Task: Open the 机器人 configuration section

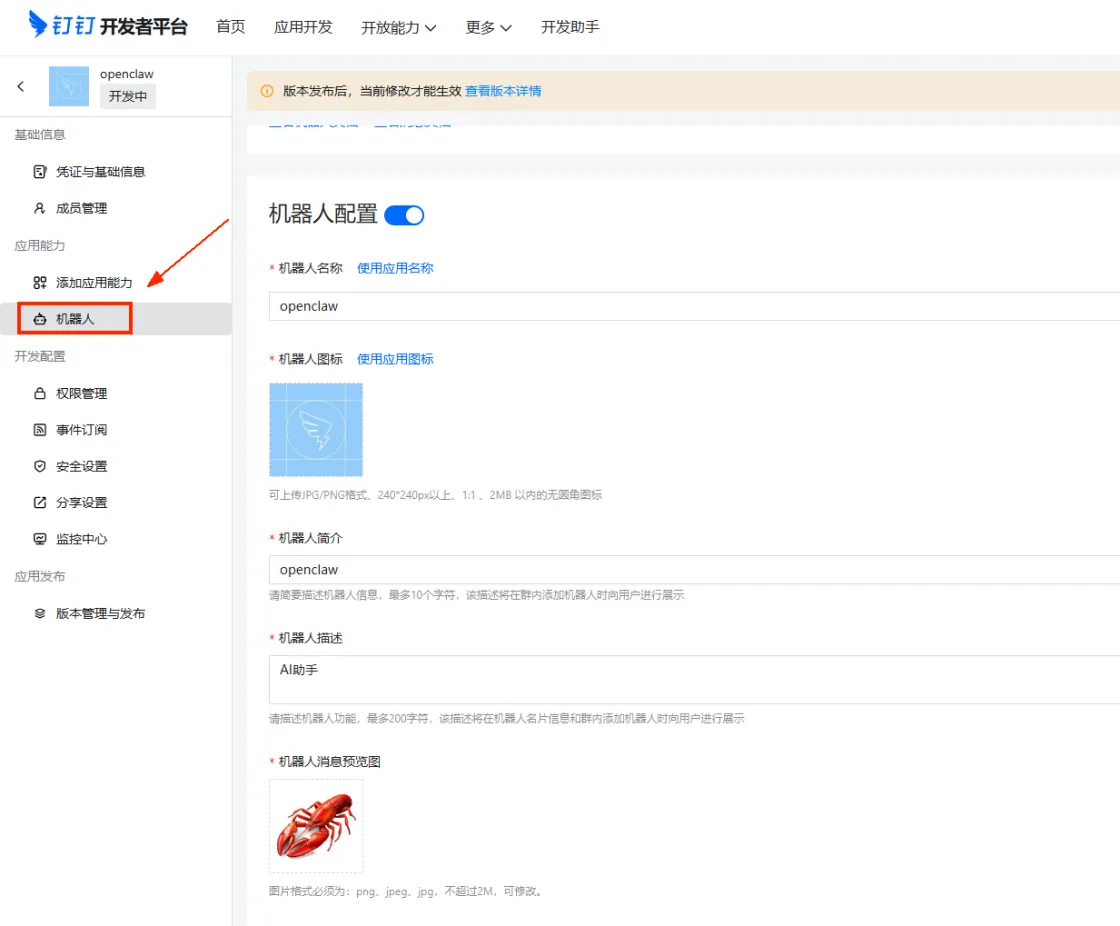Action: pos(80,318)
